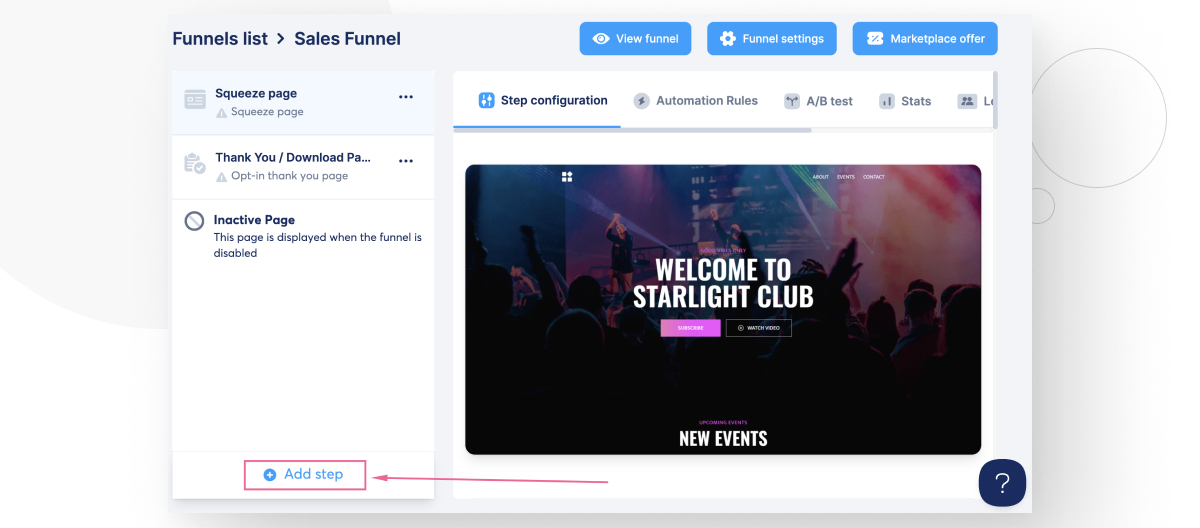Click the Starlight Club page preview thumbnail

pyautogui.click(x=723, y=310)
